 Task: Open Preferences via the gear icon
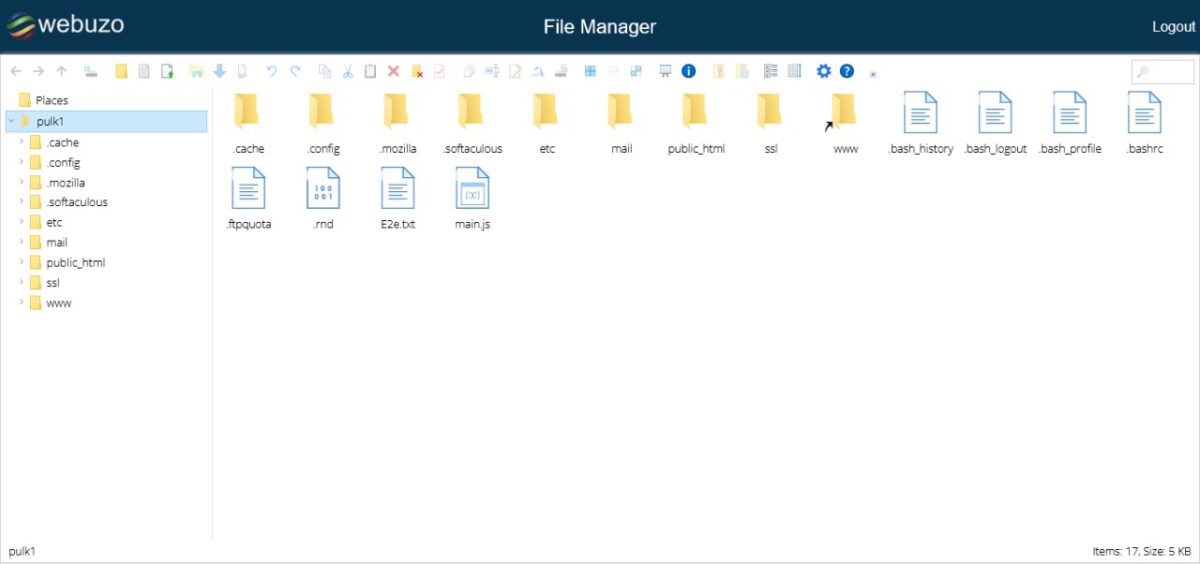click(x=824, y=71)
